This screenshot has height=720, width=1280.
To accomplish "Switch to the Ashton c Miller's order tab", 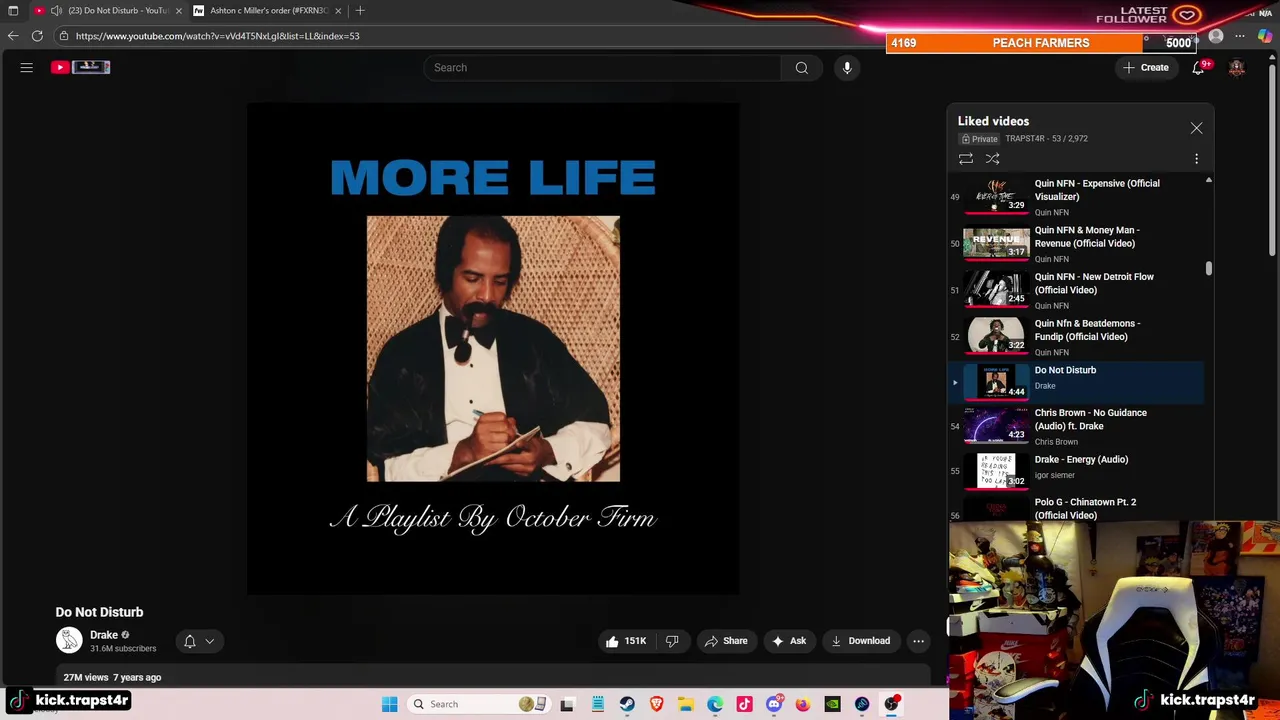I will click(x=268, y=10).
